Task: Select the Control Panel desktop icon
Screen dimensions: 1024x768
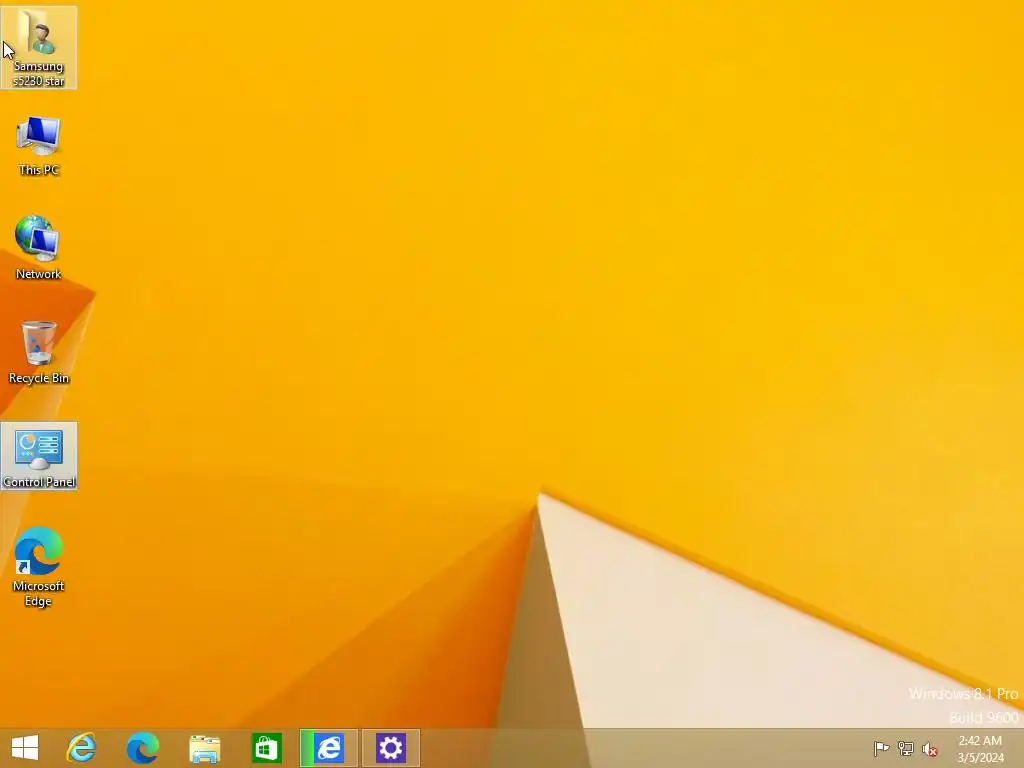Action: pos(39,455)
